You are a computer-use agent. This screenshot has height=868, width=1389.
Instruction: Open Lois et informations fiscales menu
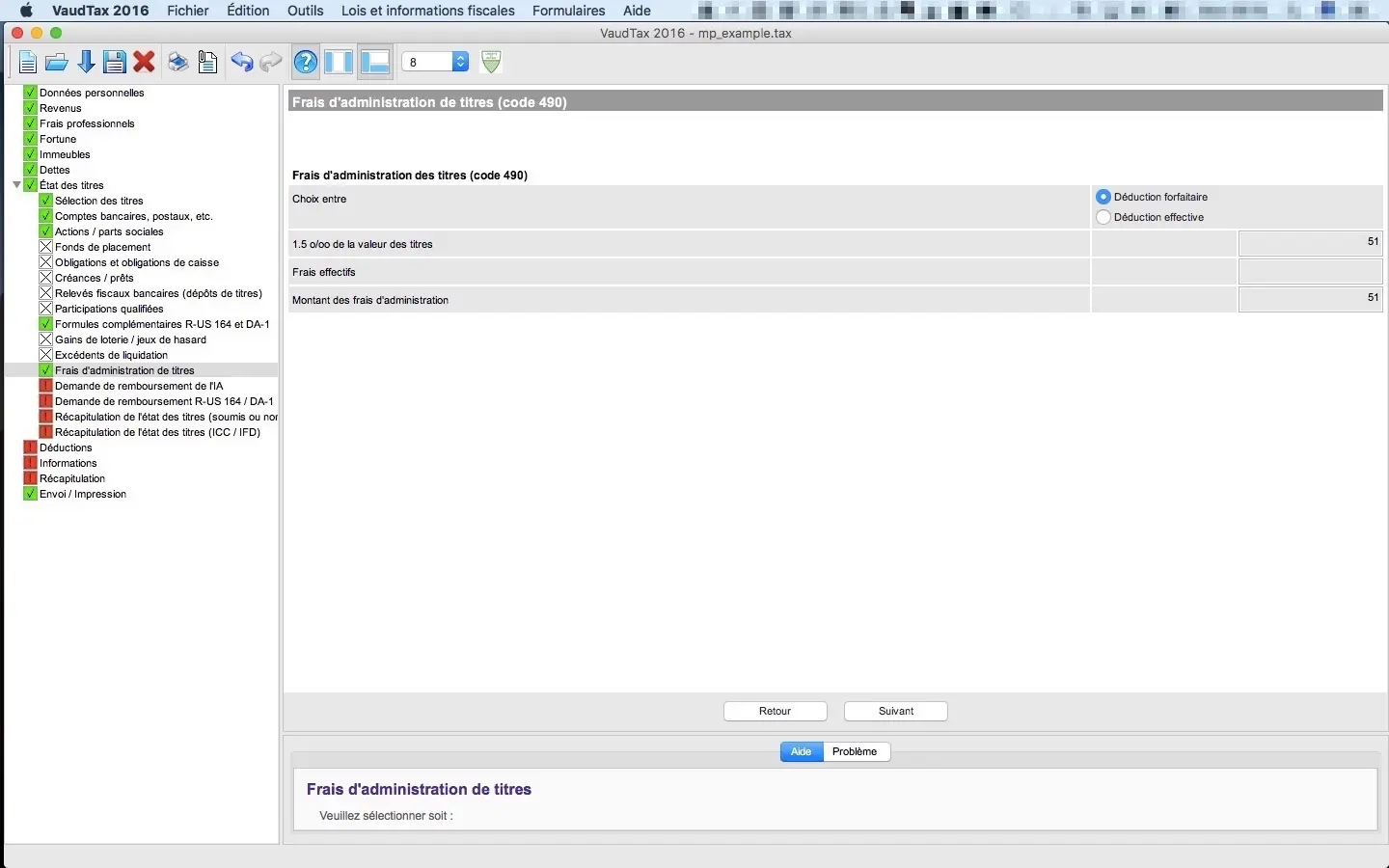tap(428, 11)
